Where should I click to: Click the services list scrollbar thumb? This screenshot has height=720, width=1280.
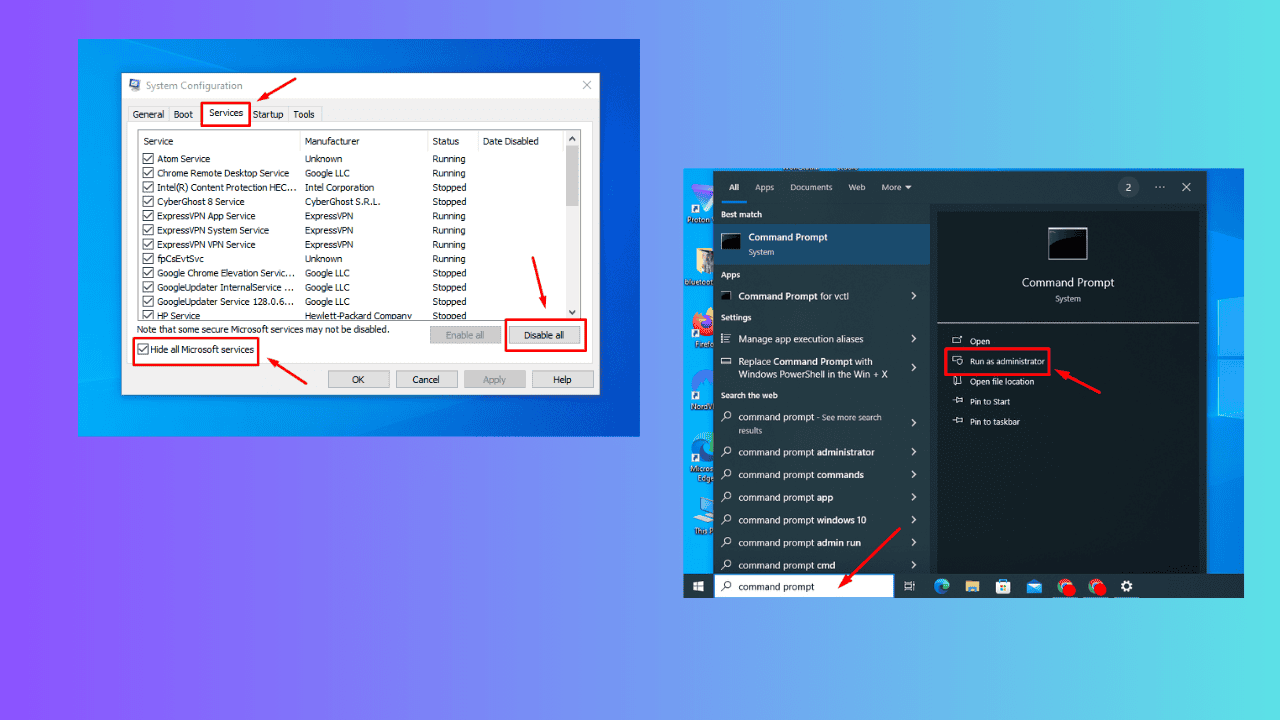tap(572, 175)
